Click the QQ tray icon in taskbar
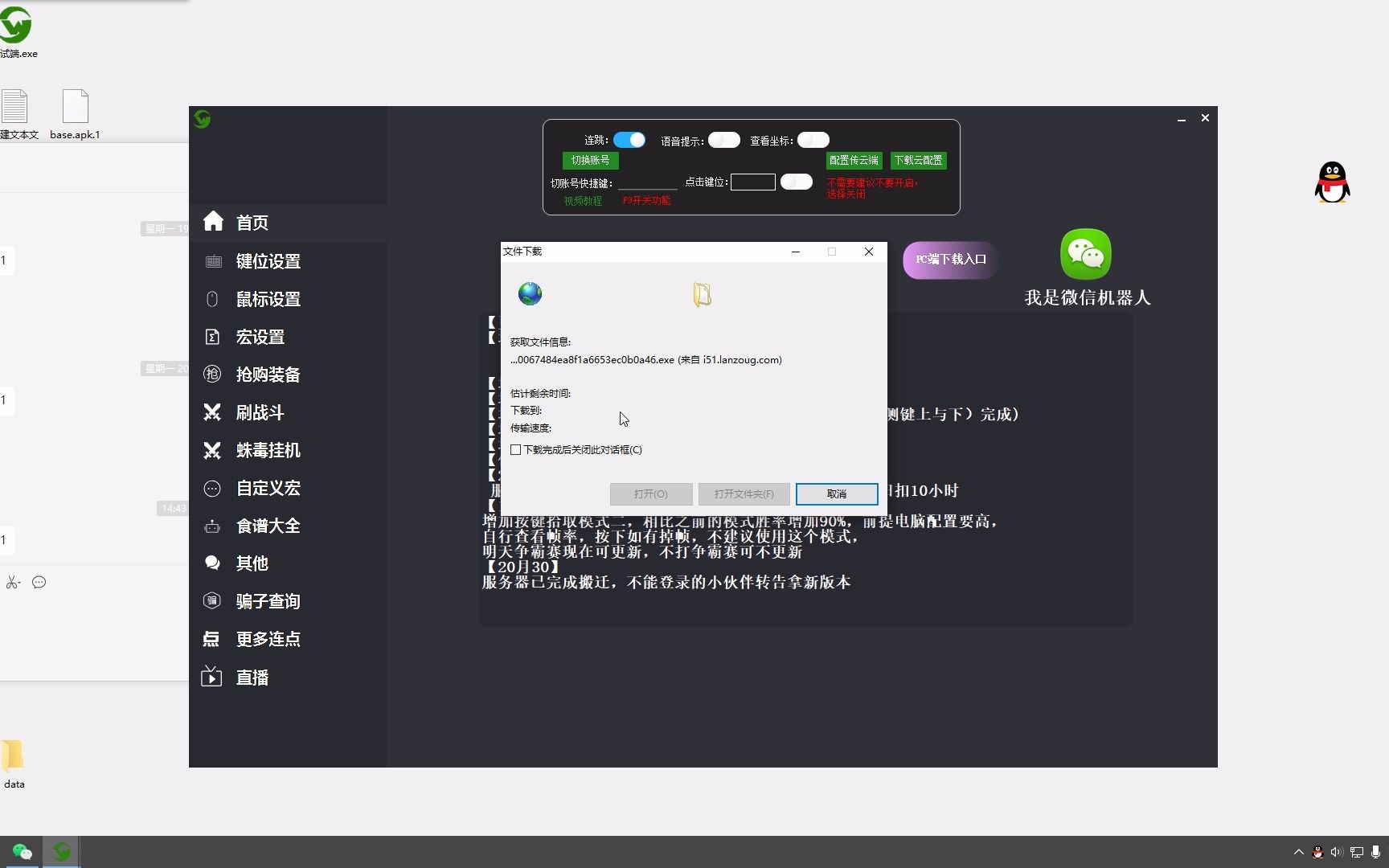 (1317, 852)
